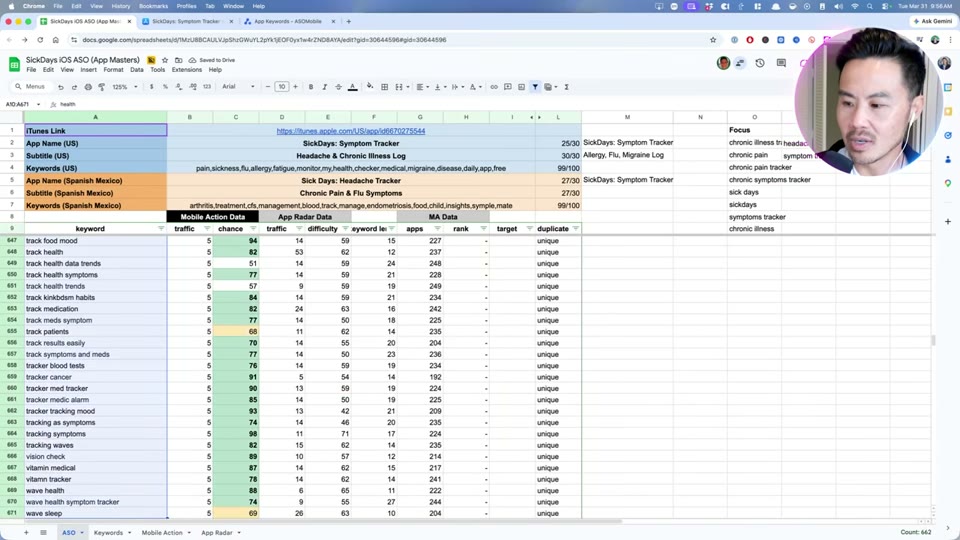960x540 pixels.
Task: Open the Data menu
Action: pos(137,70)
